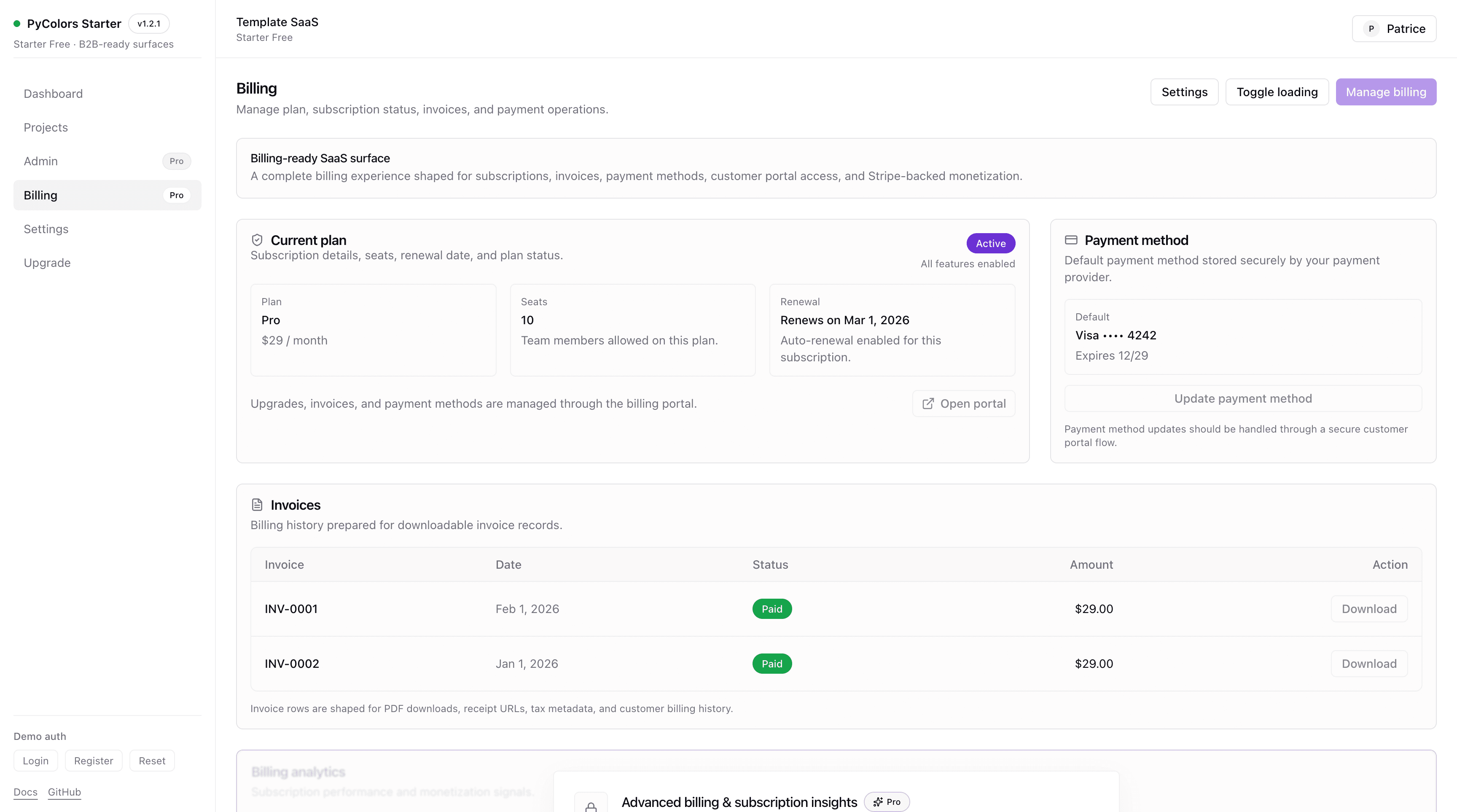
Task: Click the credit card icon beside Payment method
Action: click(1071, 240)
